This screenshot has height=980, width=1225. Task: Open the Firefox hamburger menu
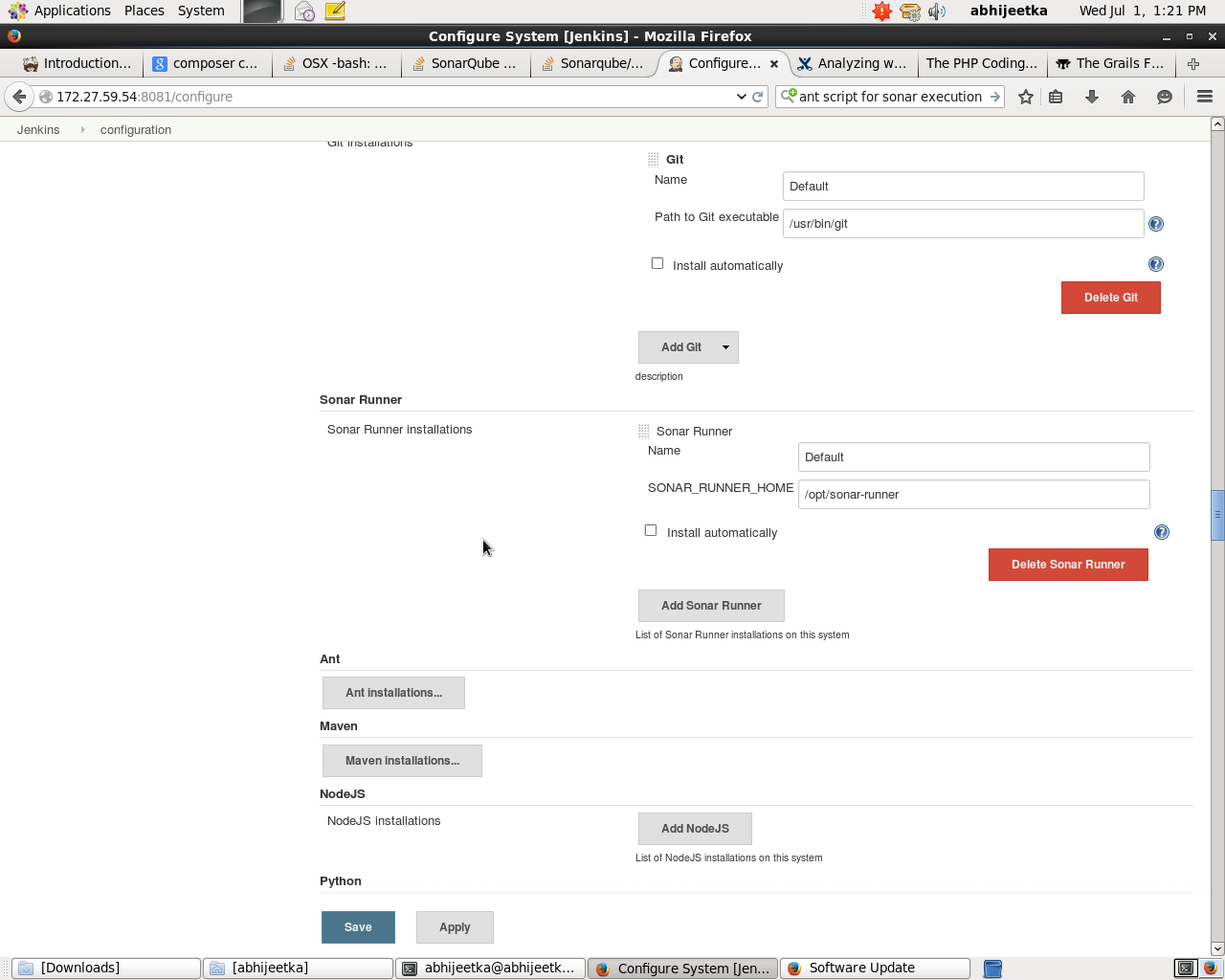[x=1205, y=97]
